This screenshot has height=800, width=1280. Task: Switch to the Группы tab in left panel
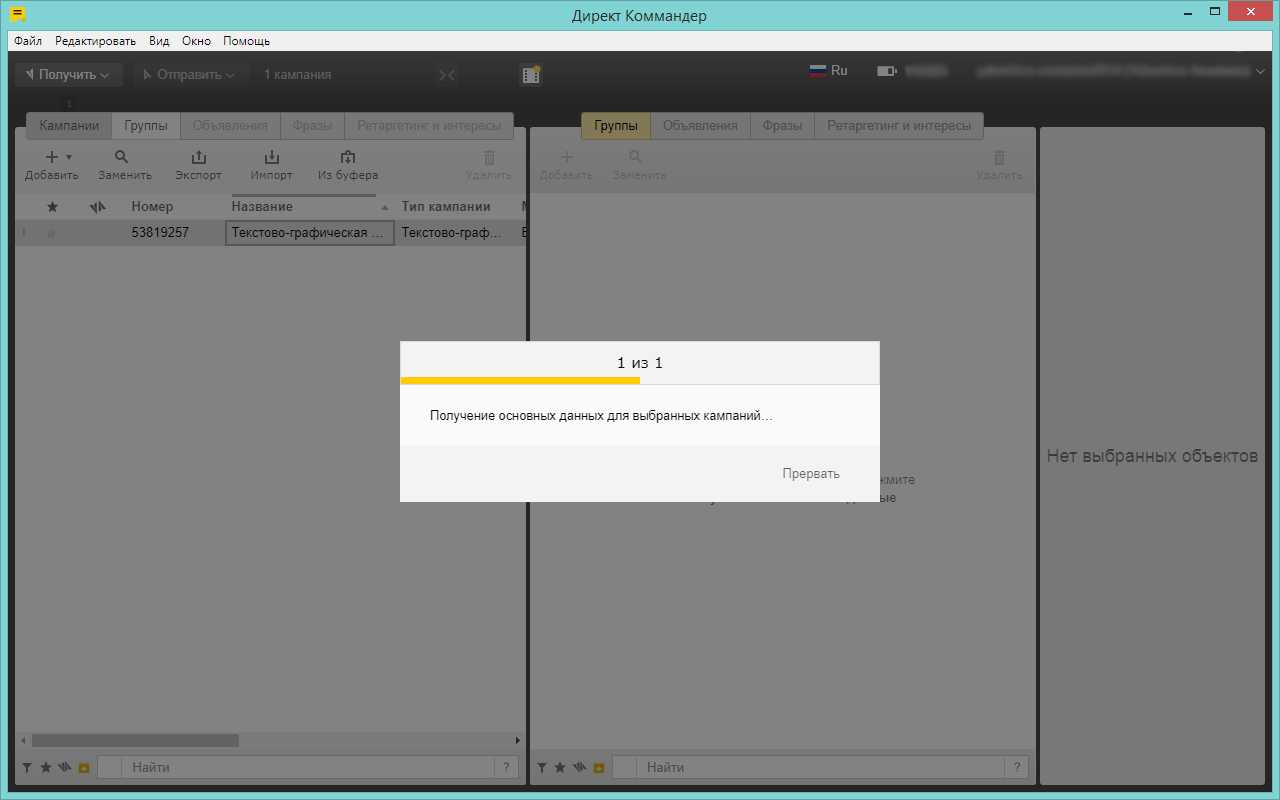coord(146,126)
